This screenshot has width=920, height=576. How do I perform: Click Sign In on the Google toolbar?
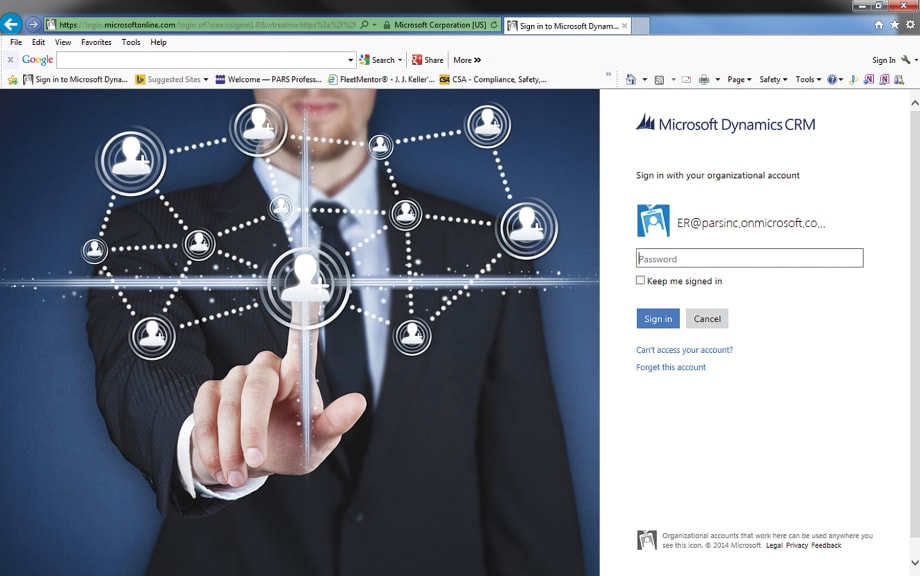pos(884,60)
